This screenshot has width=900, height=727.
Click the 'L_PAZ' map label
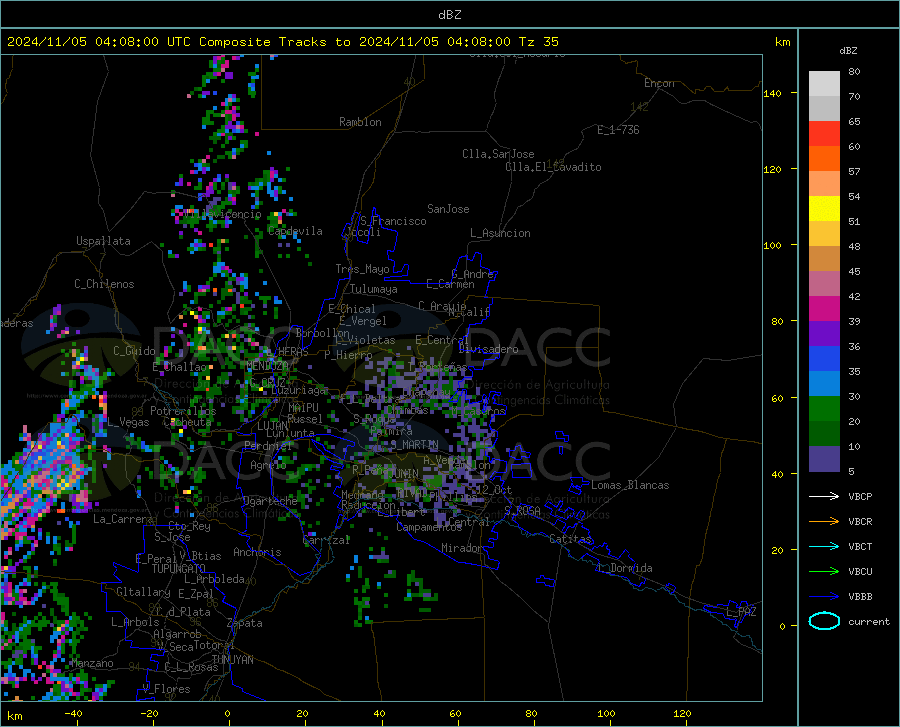point(741,612)
